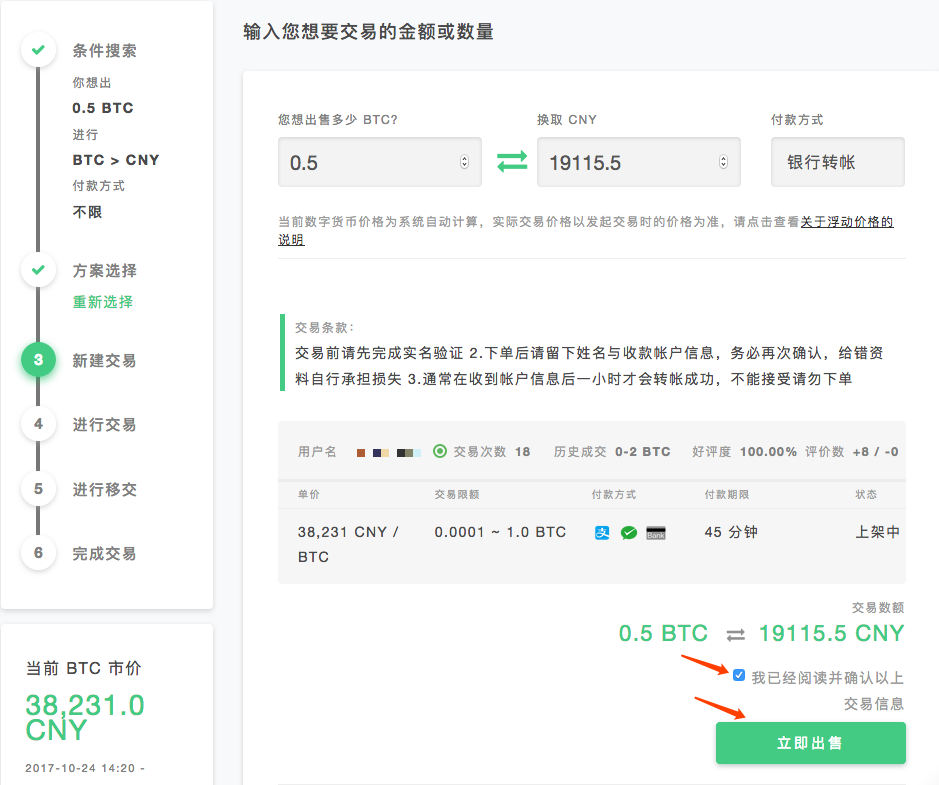The width and height of the screenshot is (939, 785).
Task: Click the checkmark icon beside 方案选择
Action: [x=38, y=269]
